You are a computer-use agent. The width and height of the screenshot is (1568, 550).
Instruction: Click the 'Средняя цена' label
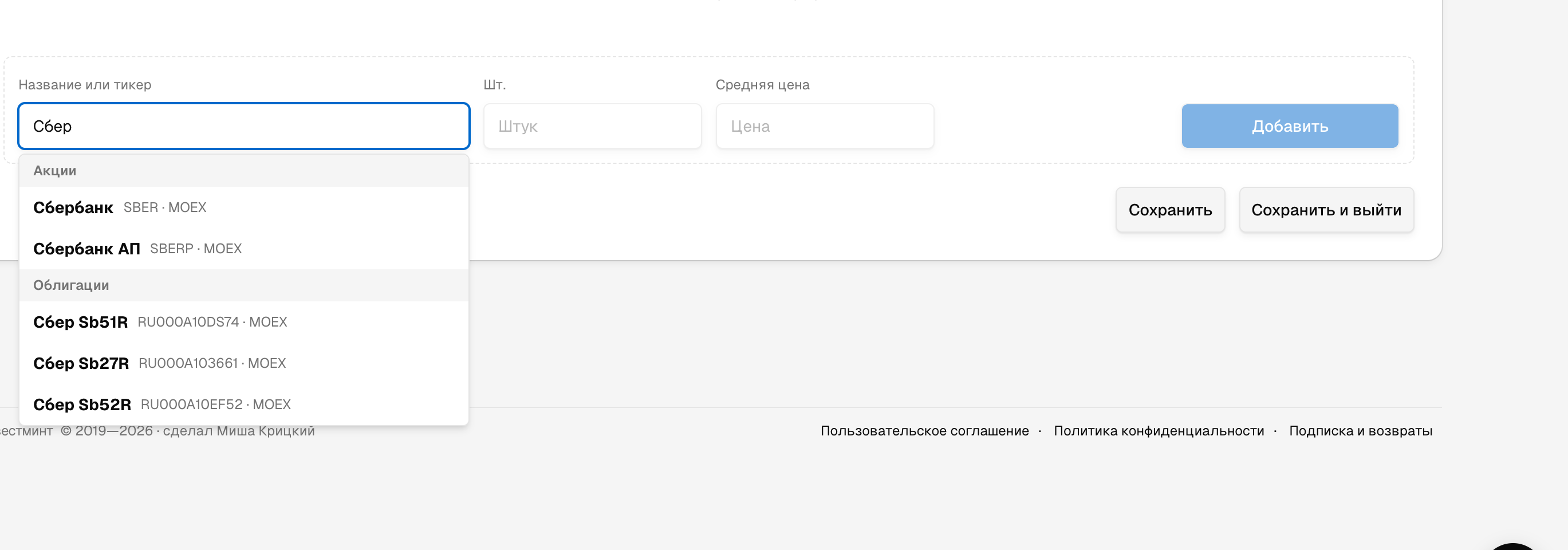[x=762, y=85]
